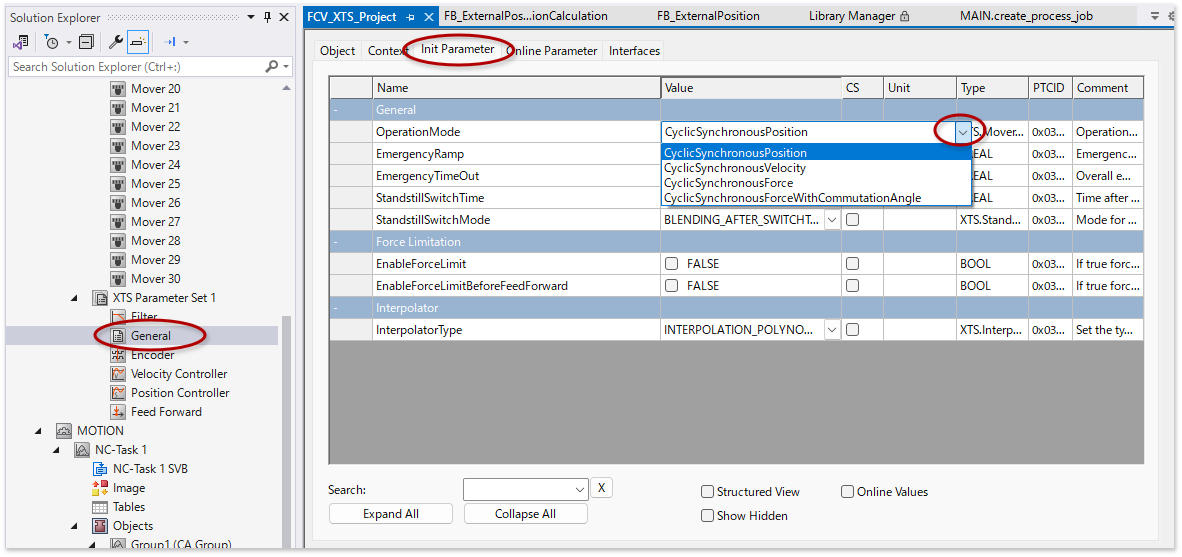Screen dimensions: 1182x557
Task: Switch to the Interfaces tab
Action: [634, 50]
